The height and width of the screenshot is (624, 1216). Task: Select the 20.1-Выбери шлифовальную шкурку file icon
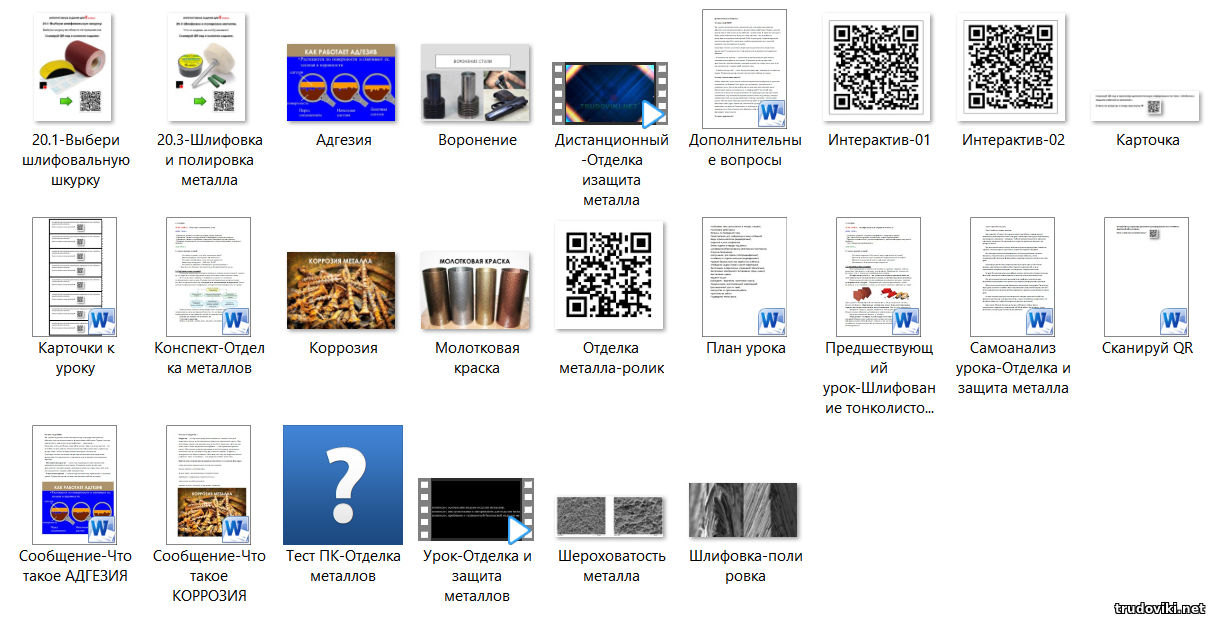[x=75, y=69]
